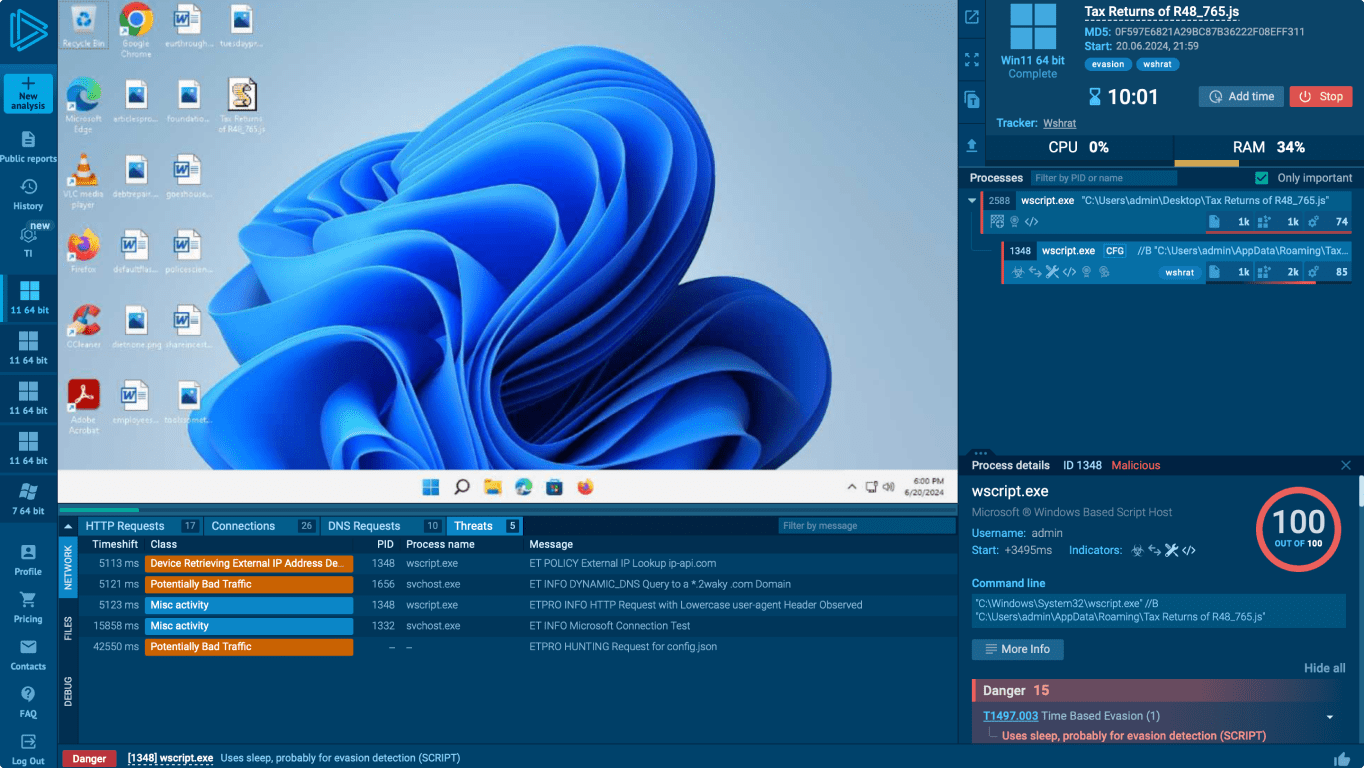This screenshot has width=1364, height=768.
Task: Expand the T1497.003 Time Based Evasion entry
Action: (x=1329, y=717)
